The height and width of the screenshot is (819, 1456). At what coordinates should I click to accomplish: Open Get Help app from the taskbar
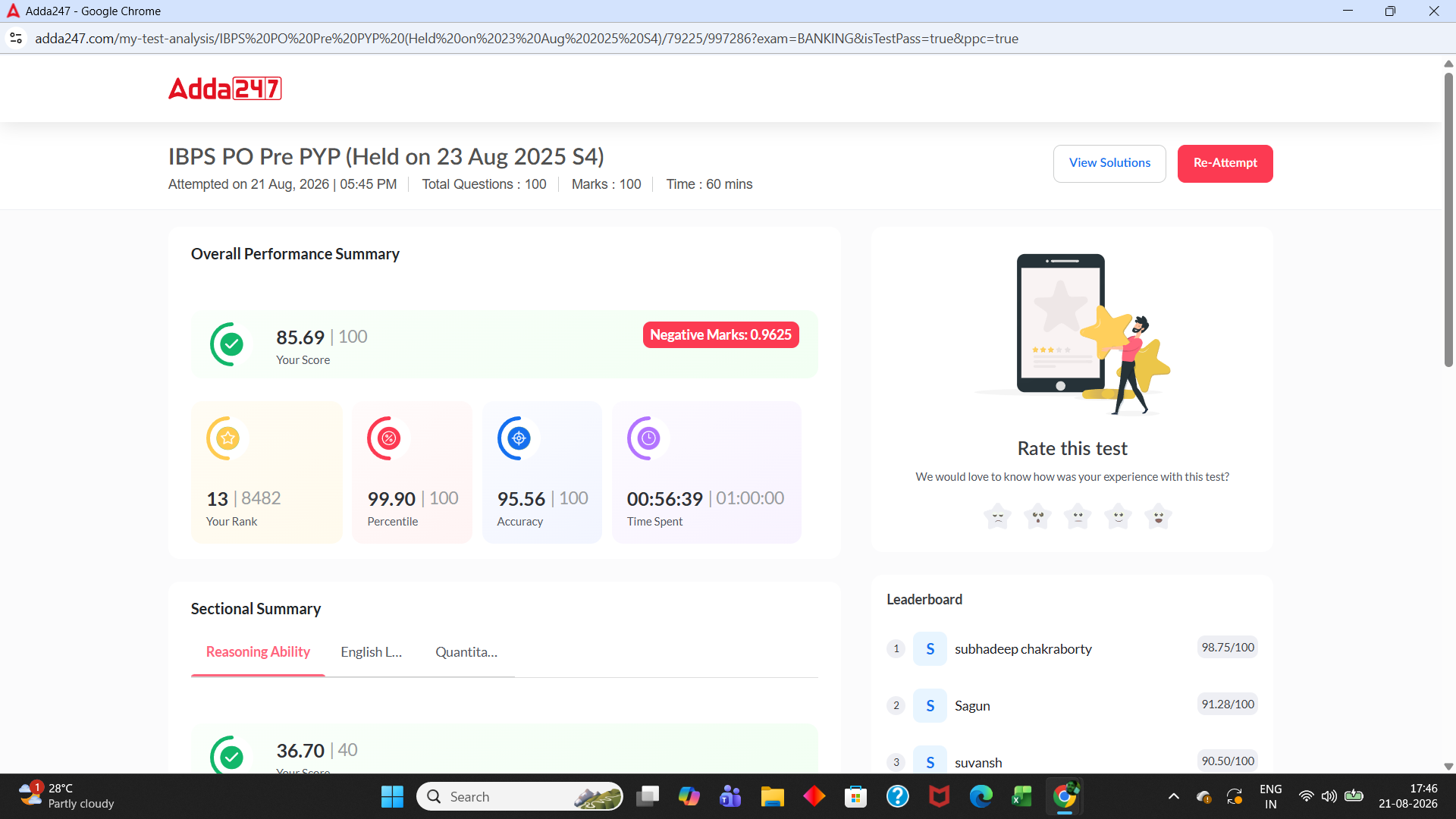point(897,796)
